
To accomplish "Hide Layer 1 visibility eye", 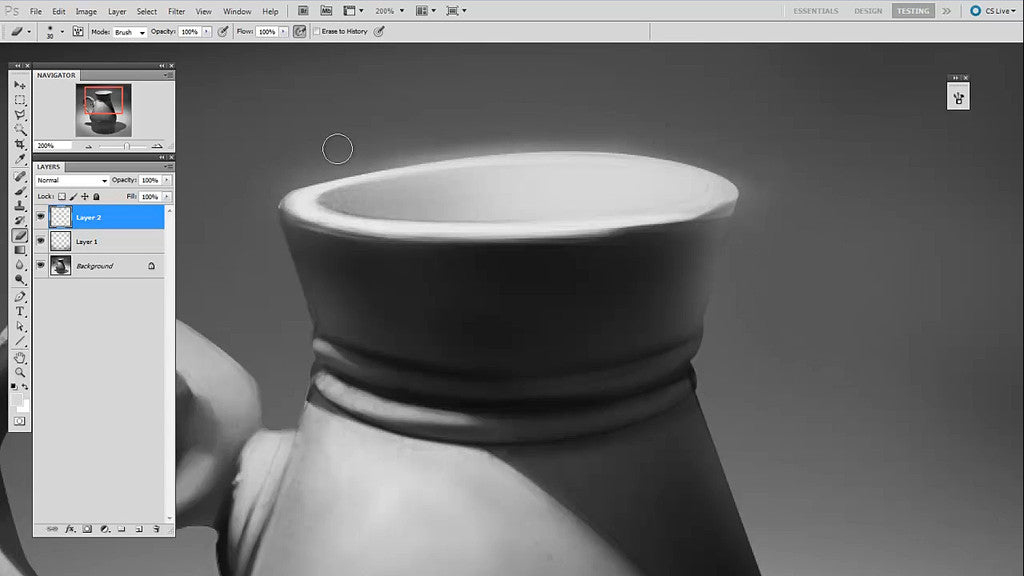I will click(x=40, y=241).
